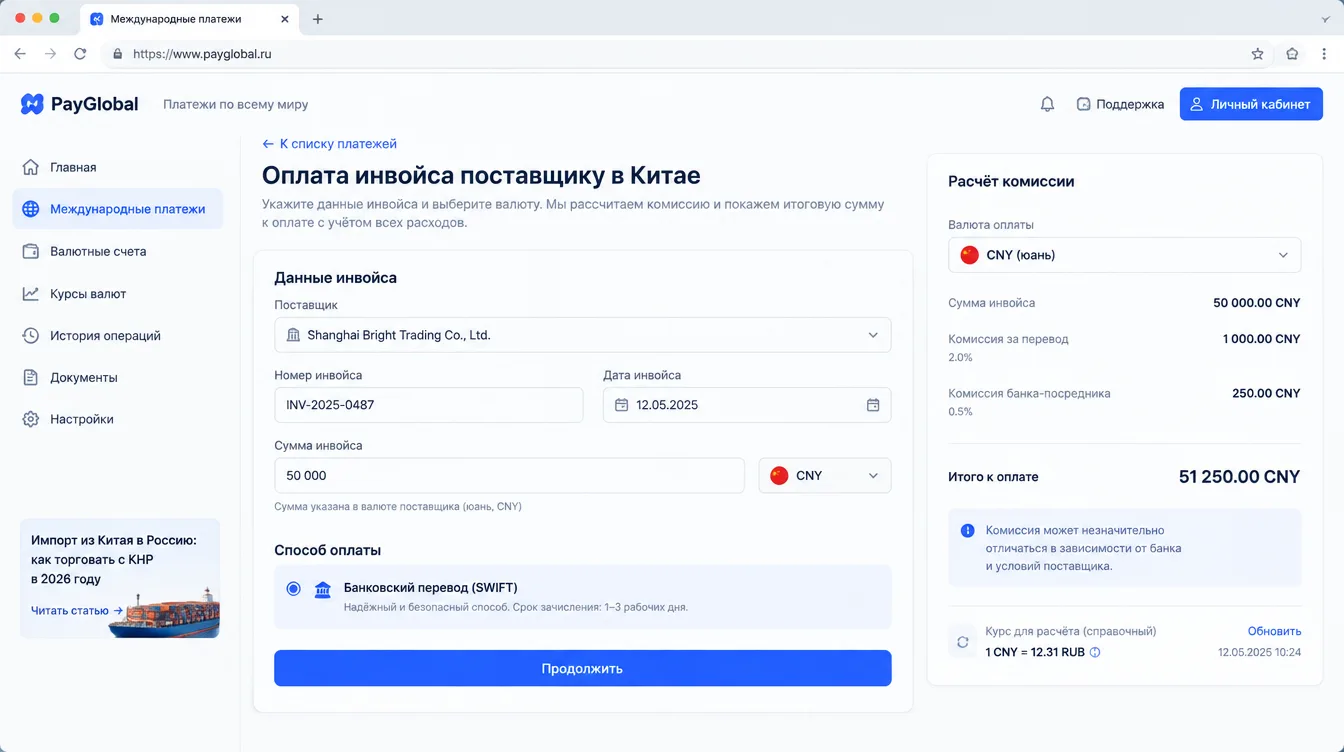Open notifications bell
The width and height of the screenshot is (1344, 752).
(x=1047, y=104)
